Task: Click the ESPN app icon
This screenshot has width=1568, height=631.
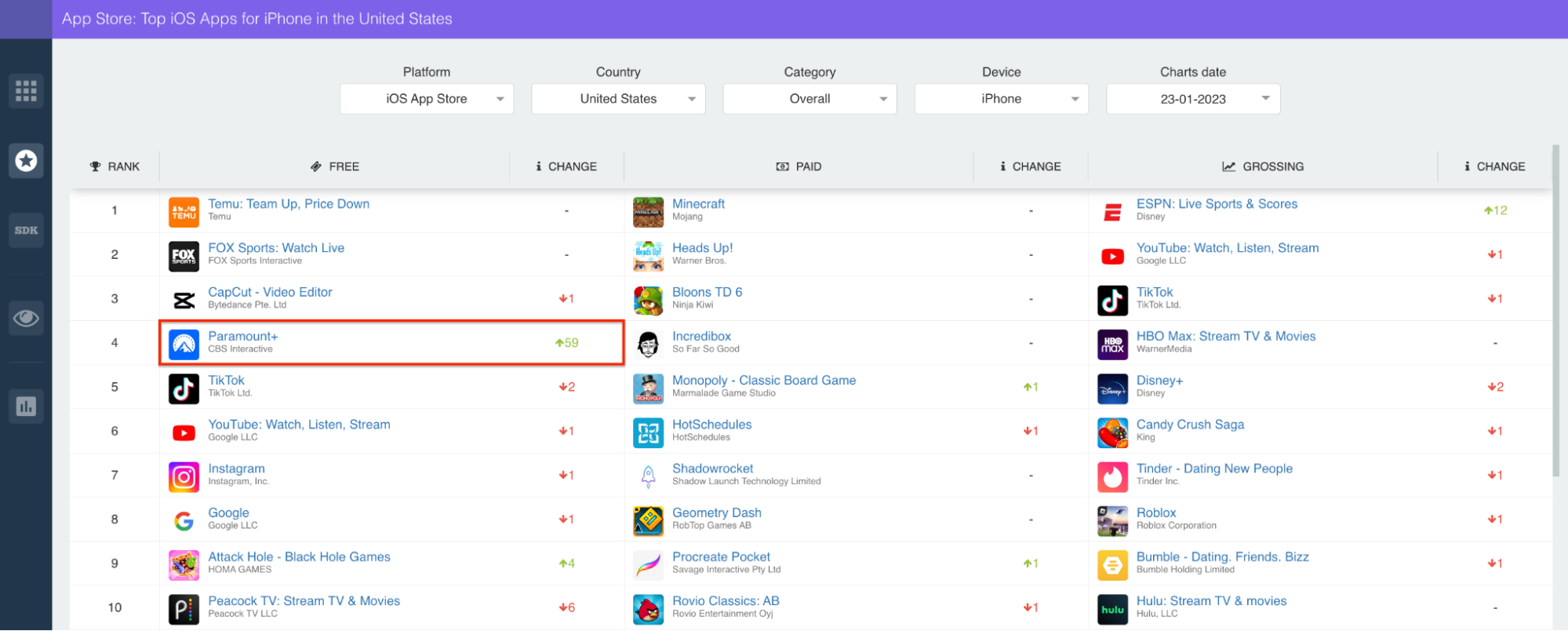Action: (1112, 211)
